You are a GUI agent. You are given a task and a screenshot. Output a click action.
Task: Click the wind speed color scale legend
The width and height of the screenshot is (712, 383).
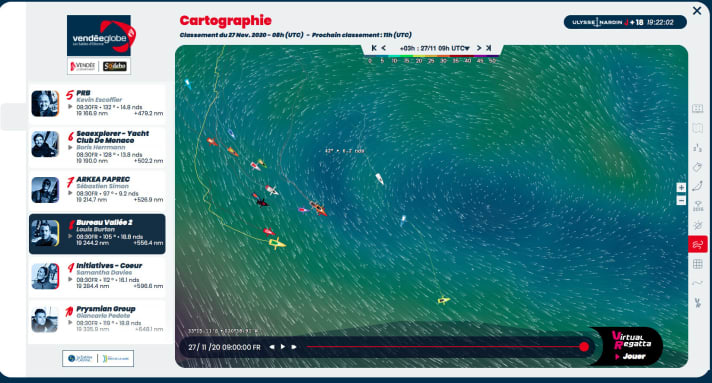(431, 59)
